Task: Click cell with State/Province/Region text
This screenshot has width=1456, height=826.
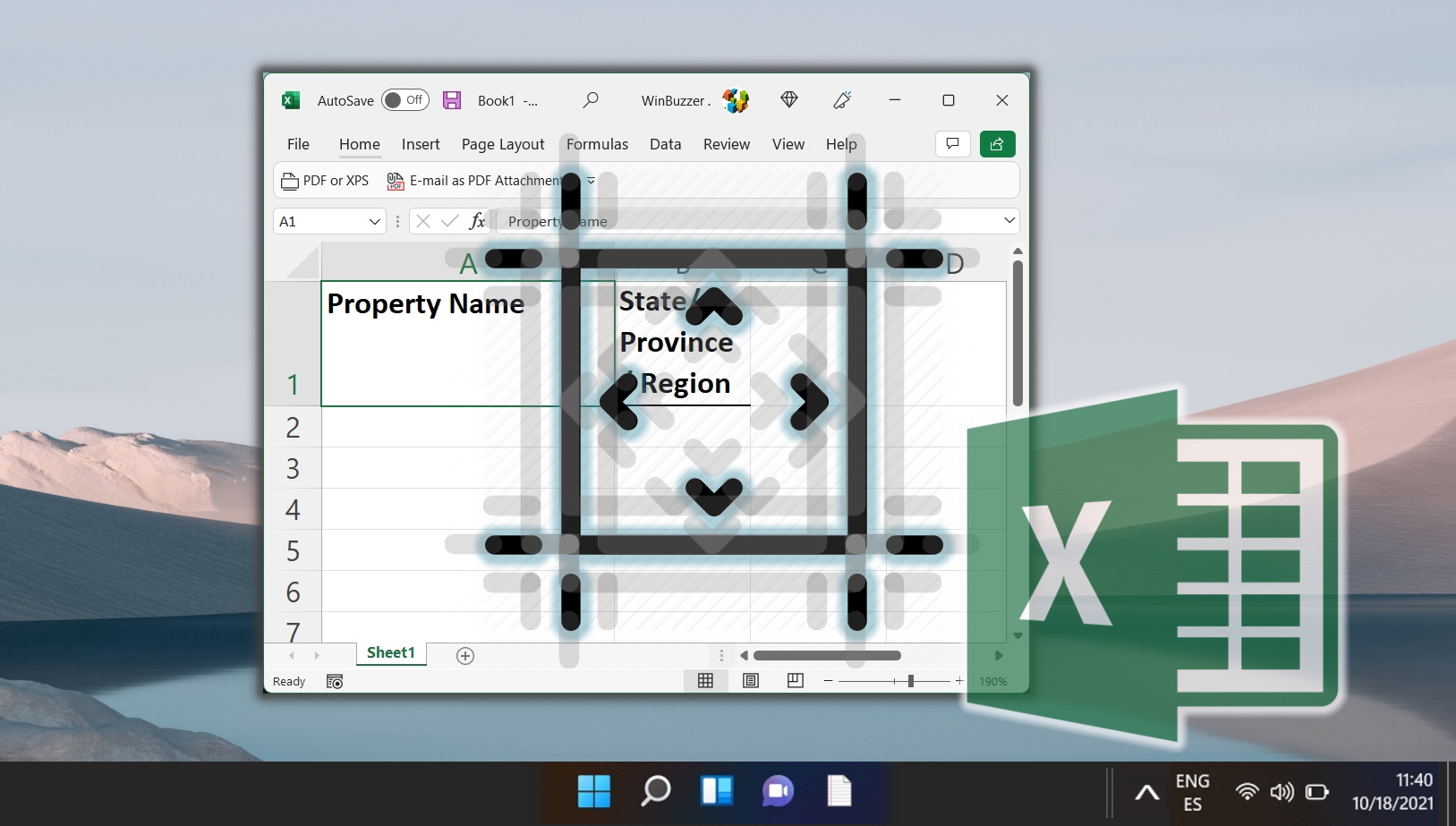Action: click(683, 344)
